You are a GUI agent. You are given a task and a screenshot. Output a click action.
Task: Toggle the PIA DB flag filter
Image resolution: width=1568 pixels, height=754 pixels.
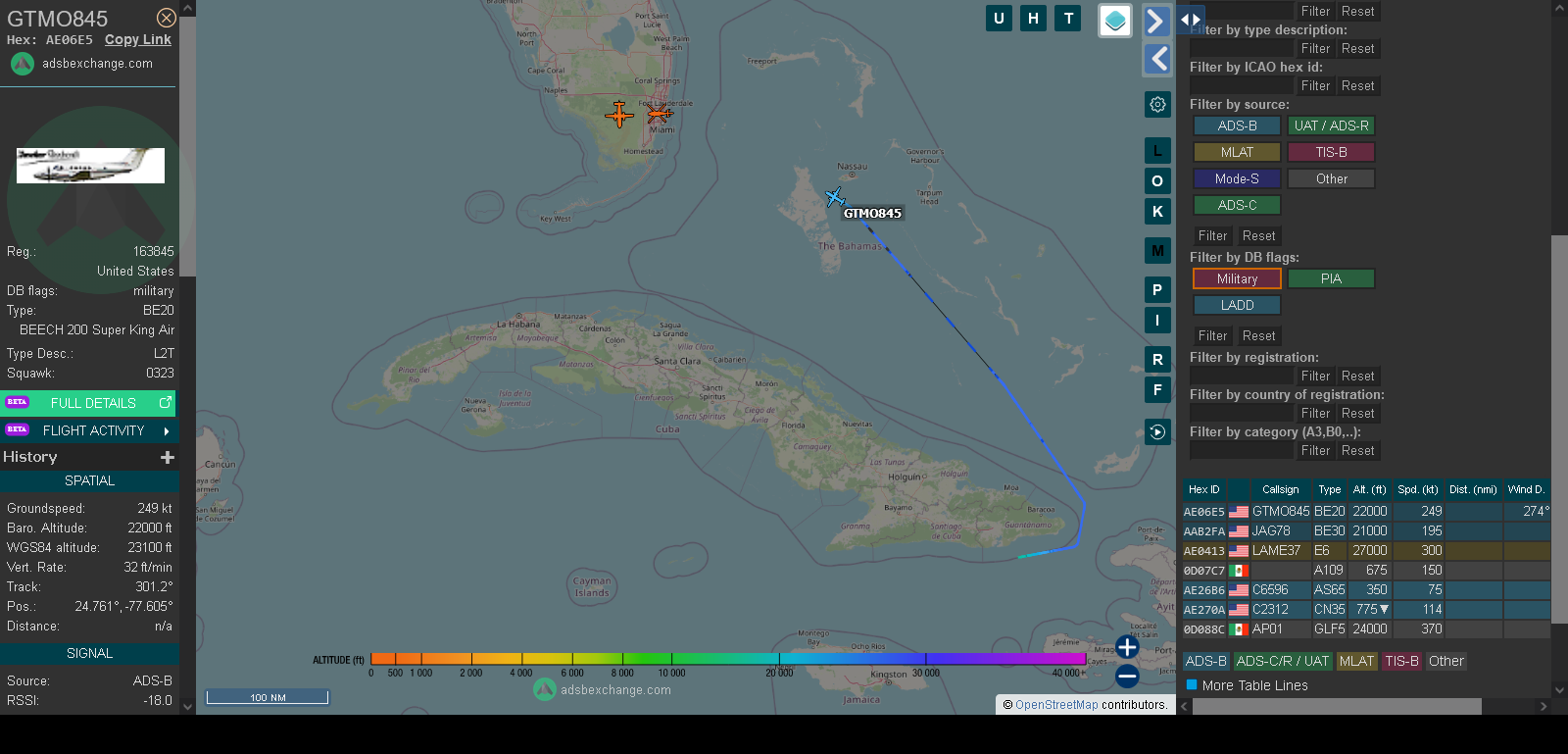pos(1331,278)
